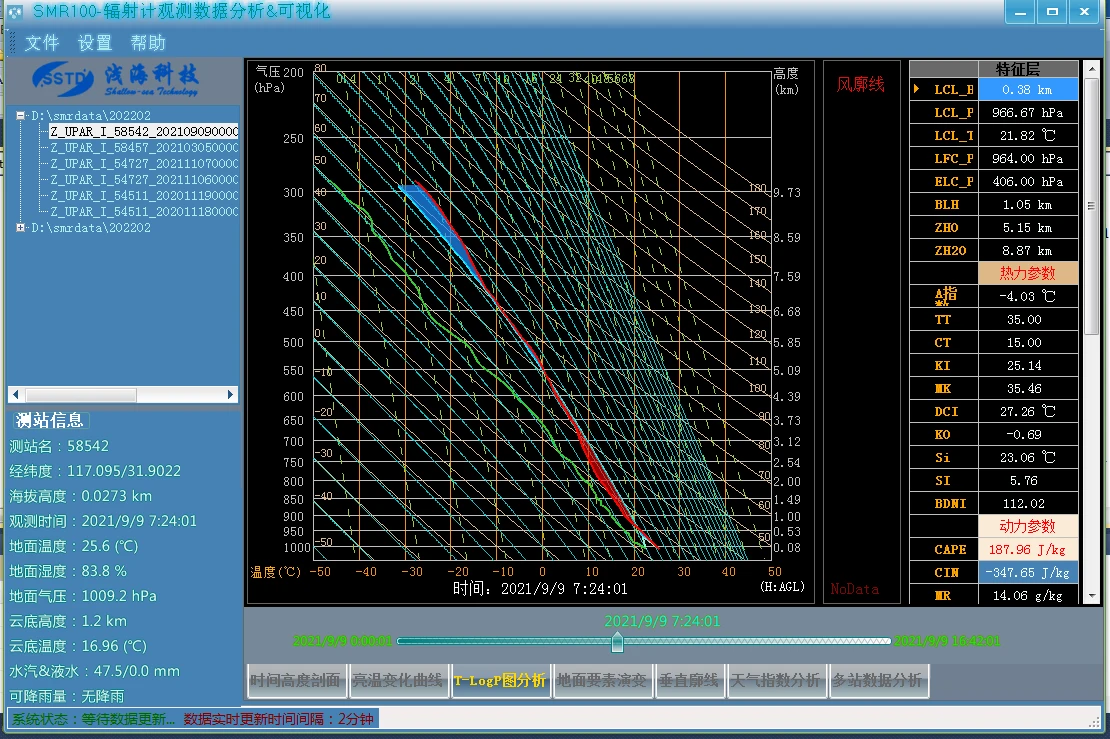Click the SMR100 app icon in title bar
This screenshot has width=1110, height=739.
(x=14, y=12)
